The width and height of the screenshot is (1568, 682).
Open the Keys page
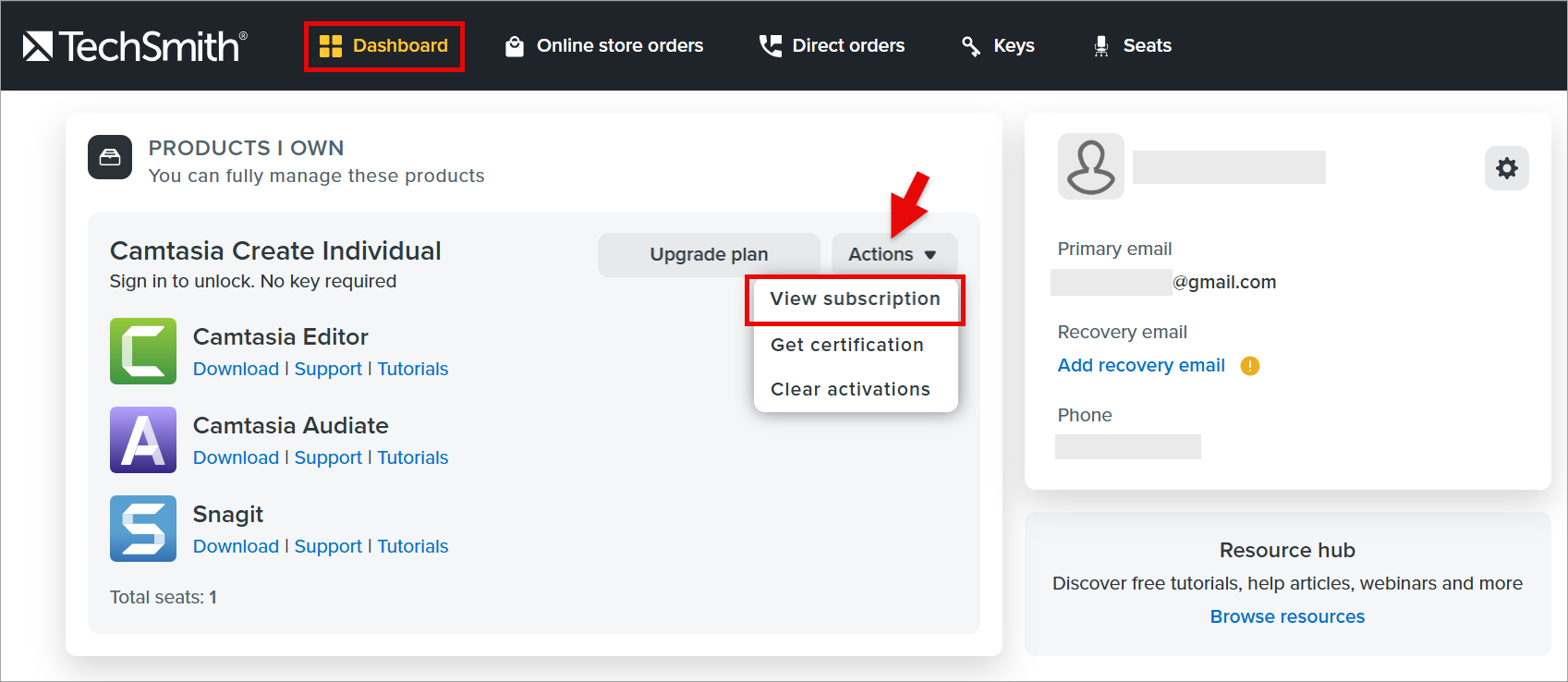998,46
